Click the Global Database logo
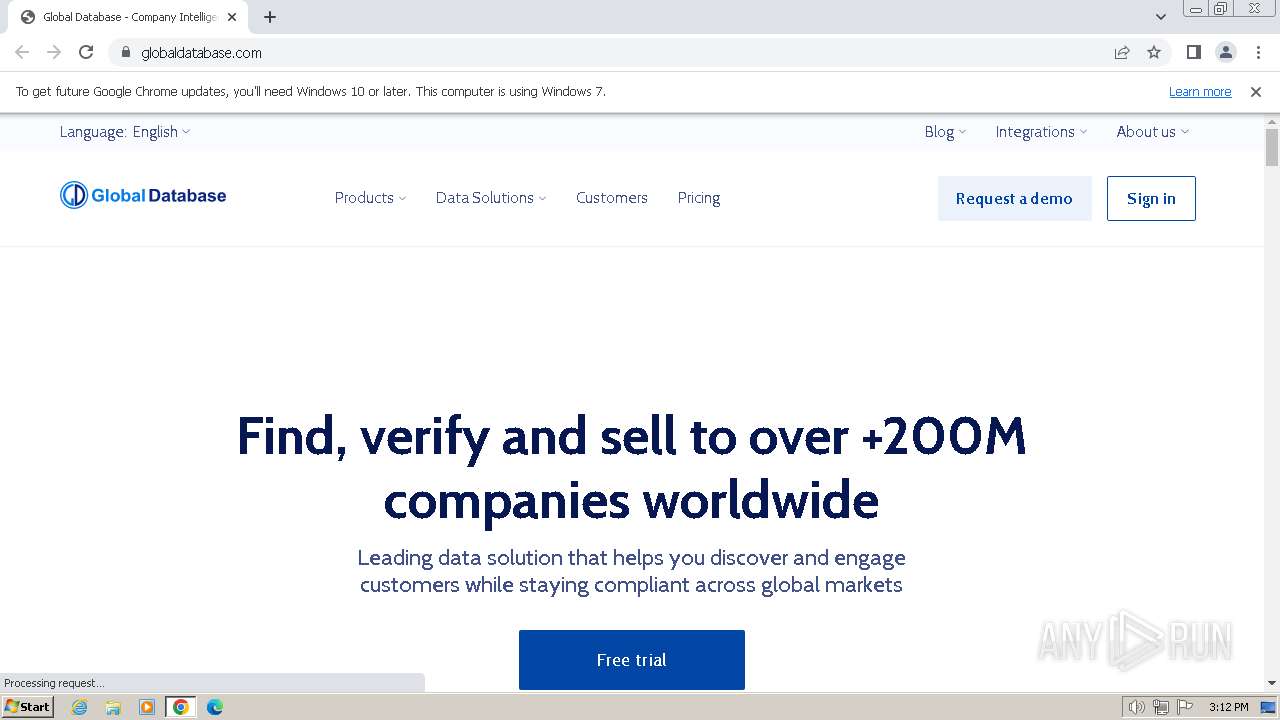Image resolution: width=1280 pixels, height=720 pixels. (143, 195)
